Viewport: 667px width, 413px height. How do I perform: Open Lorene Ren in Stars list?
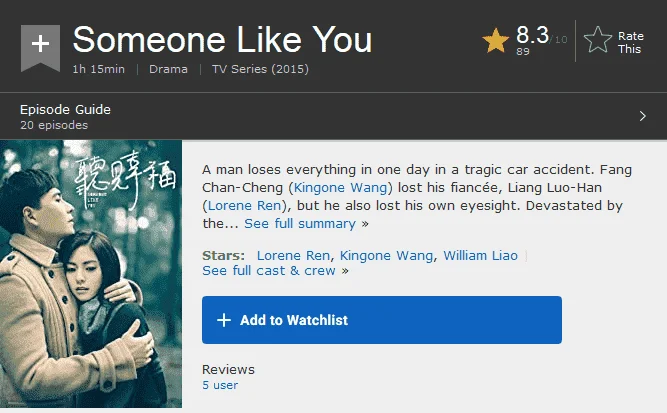pyautogui.click(x=293, y=256)
